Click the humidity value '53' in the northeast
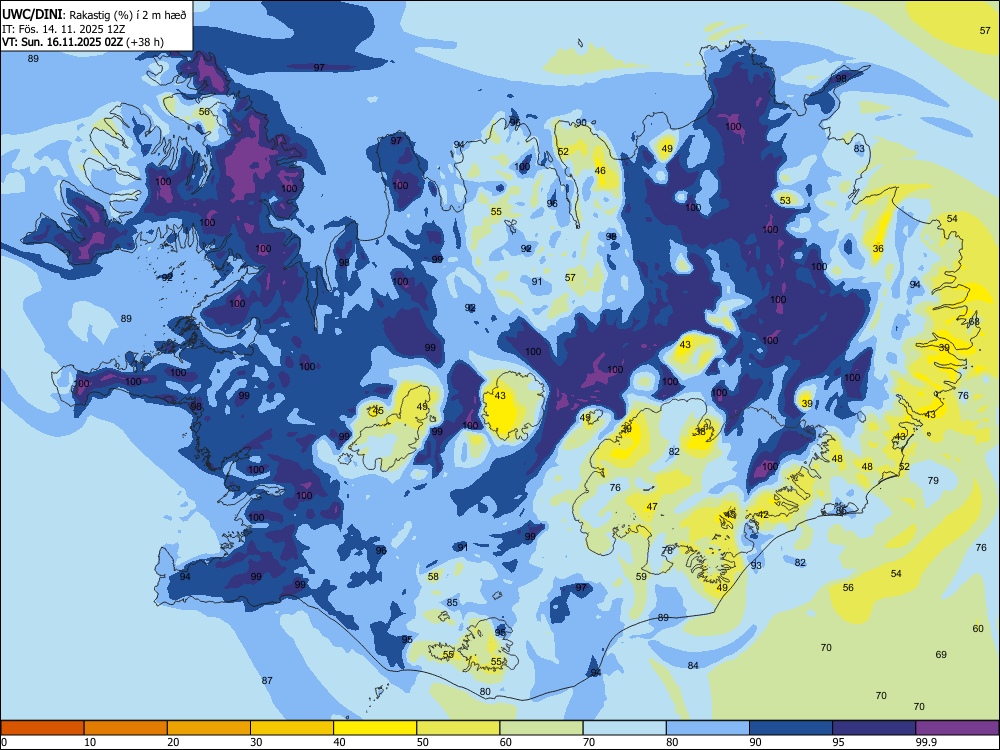Screen dimensions: 1000x750 click(x=785, y=200)
